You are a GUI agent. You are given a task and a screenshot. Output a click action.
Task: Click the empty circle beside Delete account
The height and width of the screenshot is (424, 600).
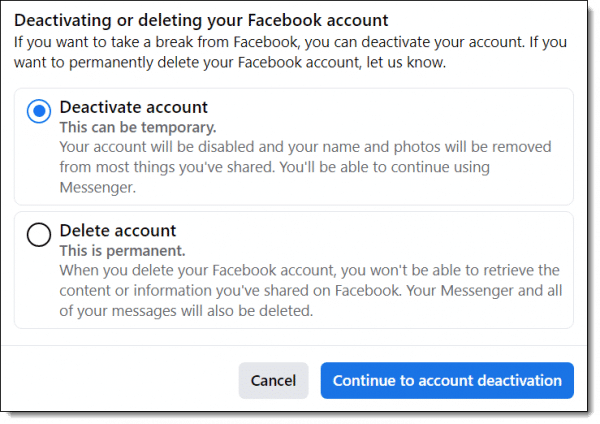coord(39,234)
